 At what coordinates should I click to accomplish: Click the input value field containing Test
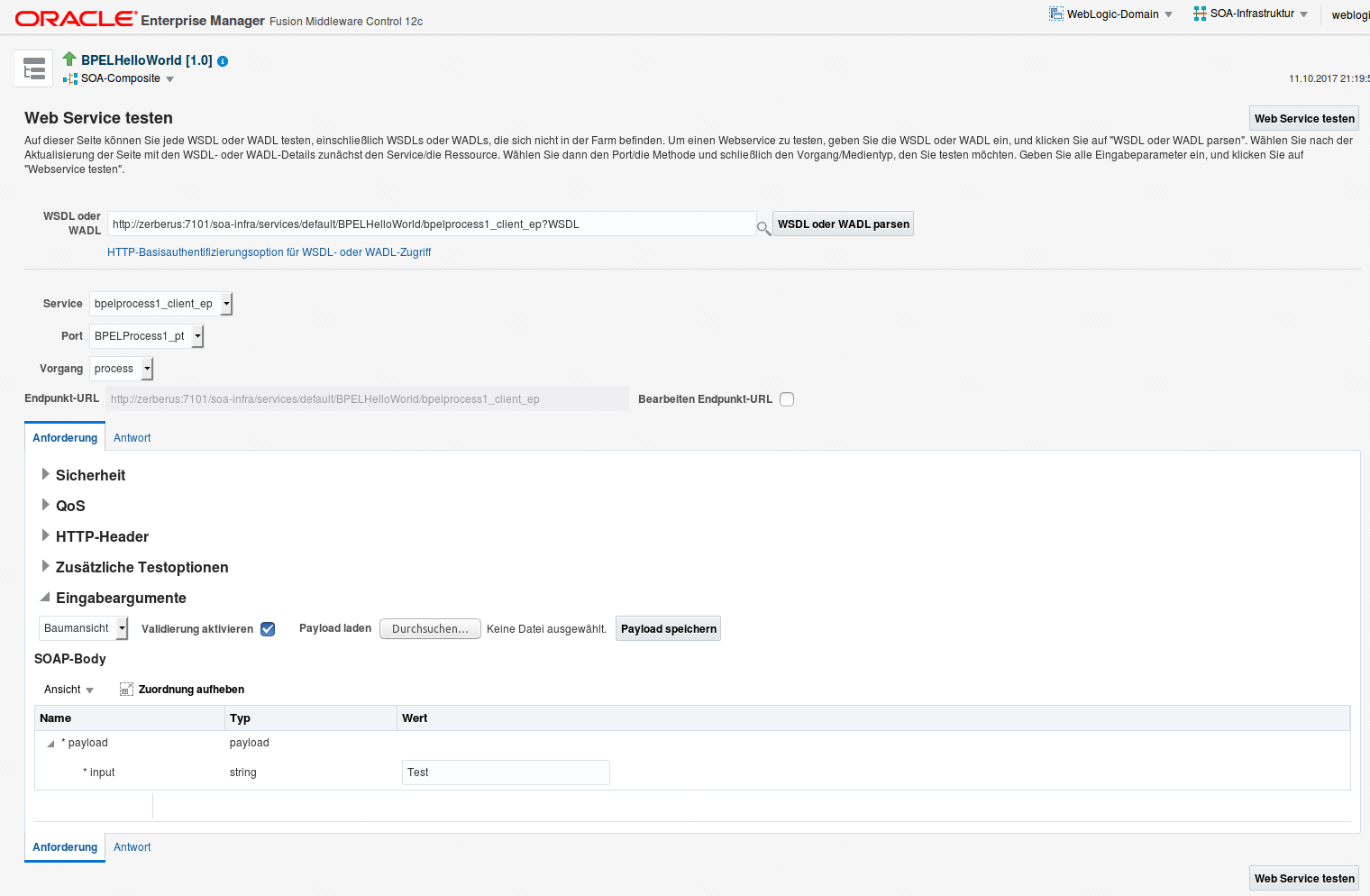pos(505,772)
